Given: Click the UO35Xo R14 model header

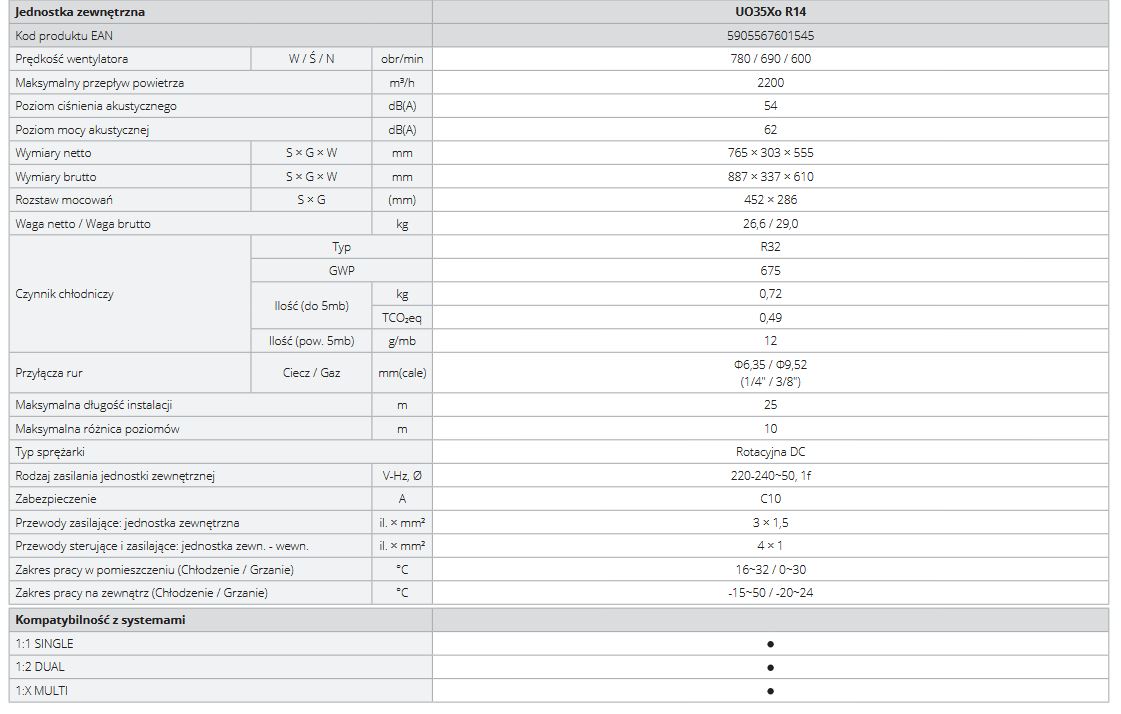Looking at the screenshot, I should pyautogui.click(x=769, y=12).
